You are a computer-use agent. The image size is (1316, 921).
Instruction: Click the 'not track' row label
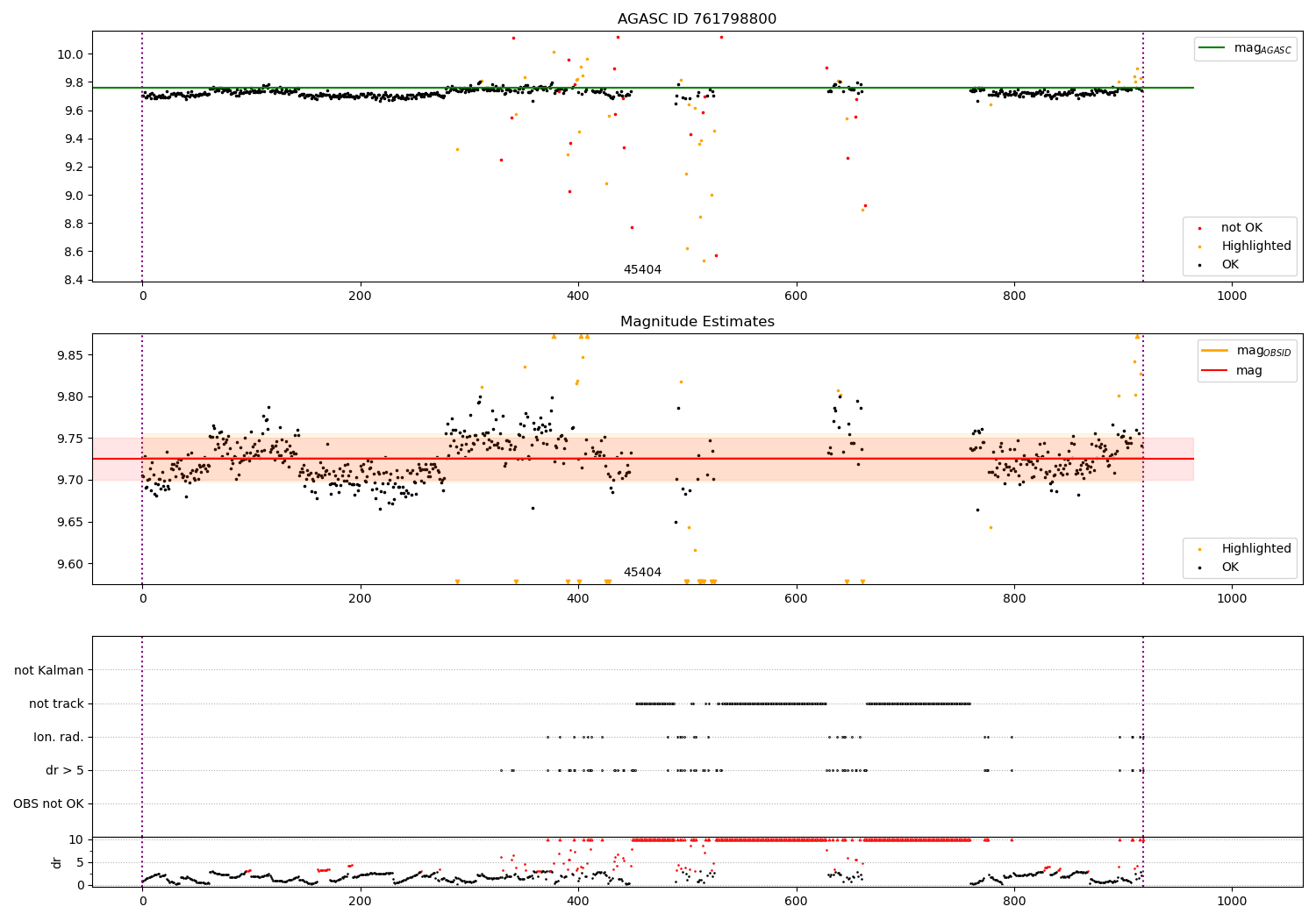(x=56, y=703)
